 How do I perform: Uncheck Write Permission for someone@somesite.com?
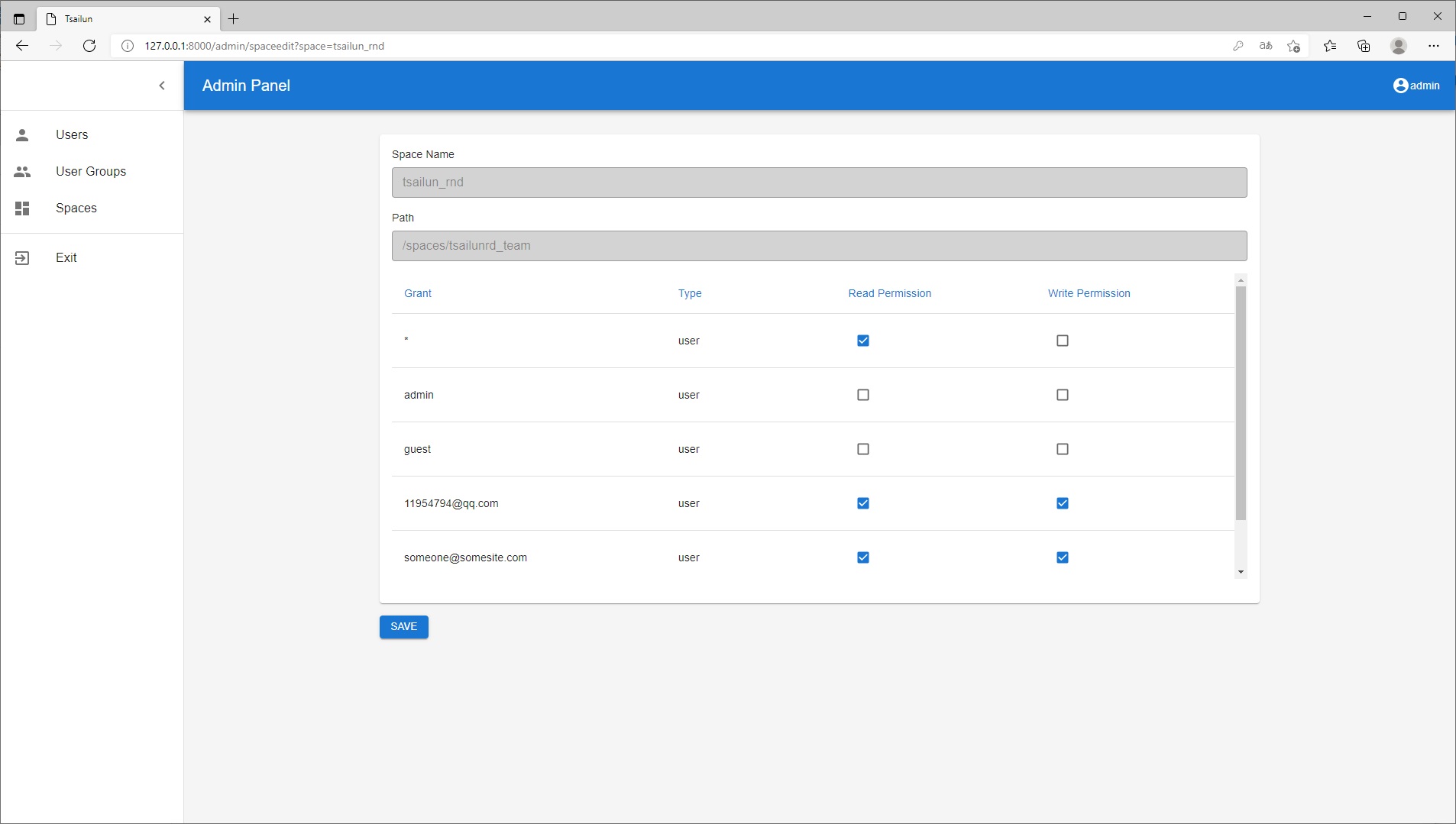pyautogui.click(x=1063, y=557)
